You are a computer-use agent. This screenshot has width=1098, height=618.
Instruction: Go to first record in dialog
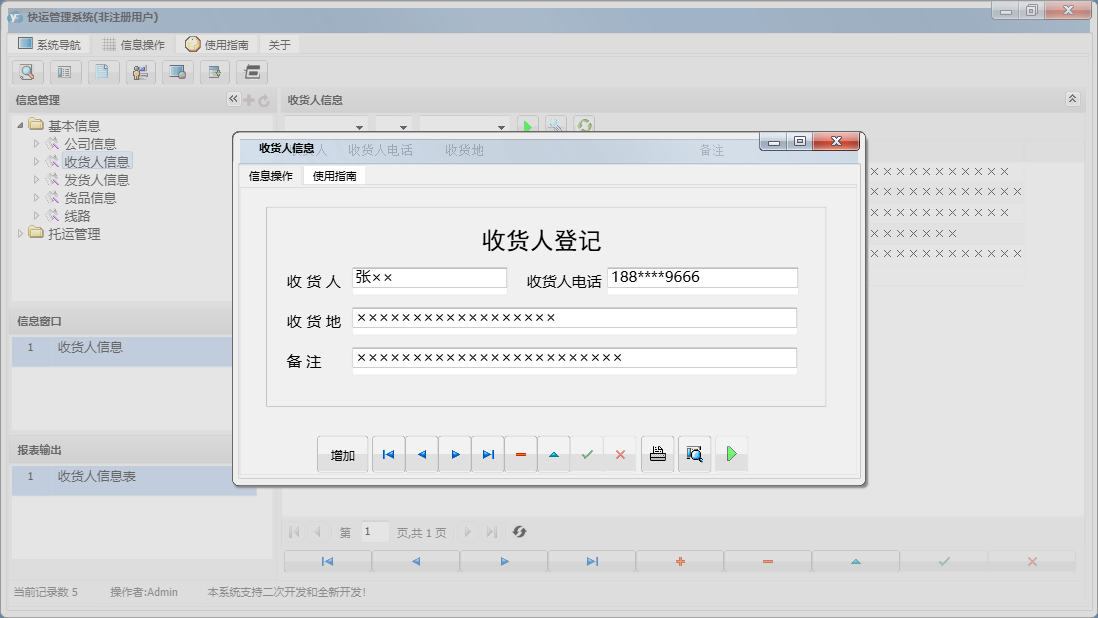388,454
